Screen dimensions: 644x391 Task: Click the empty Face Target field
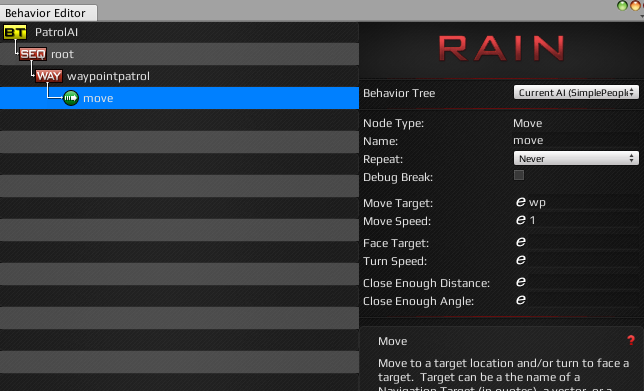[584, 242]
